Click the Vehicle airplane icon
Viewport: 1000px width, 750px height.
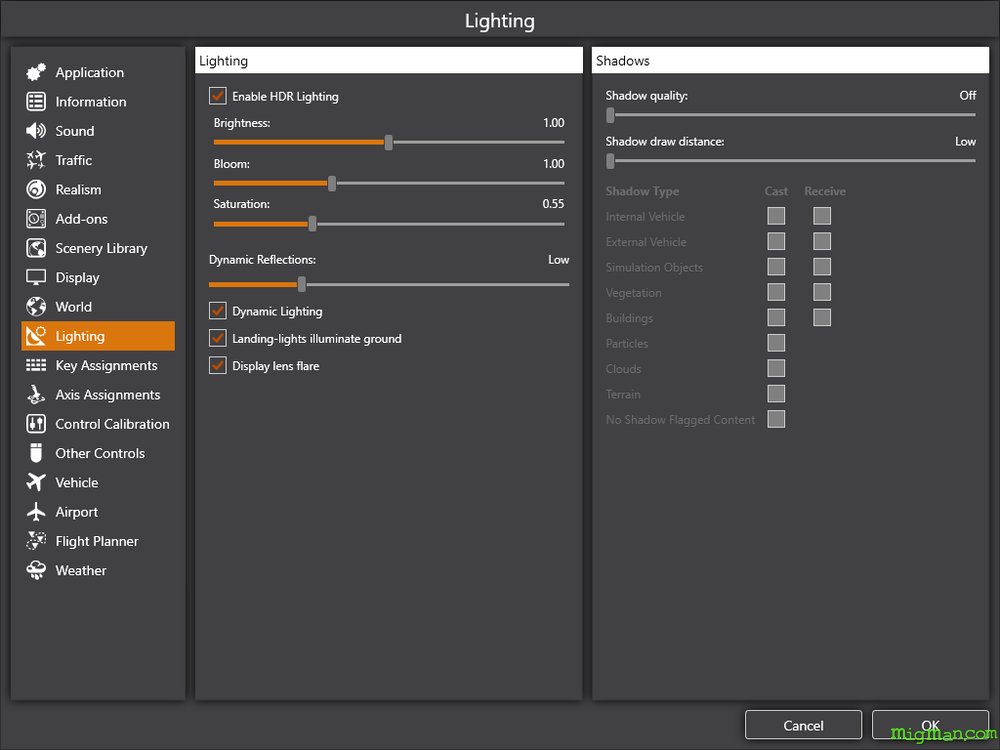tap(36, 483)
